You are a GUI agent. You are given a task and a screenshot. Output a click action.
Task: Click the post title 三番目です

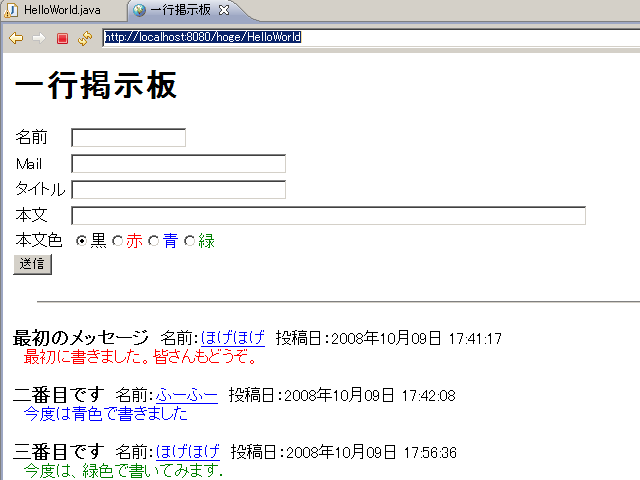point(58,452)
